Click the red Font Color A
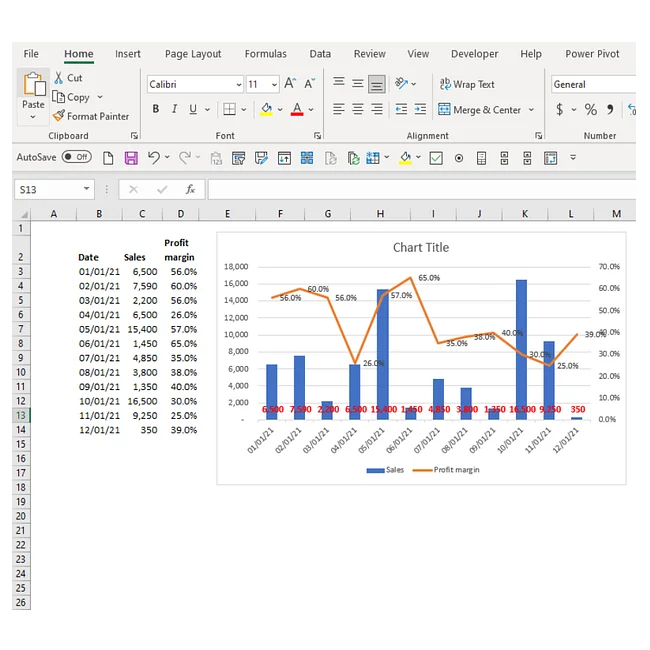This screenshot has height=650, width=650. point(297,109)
